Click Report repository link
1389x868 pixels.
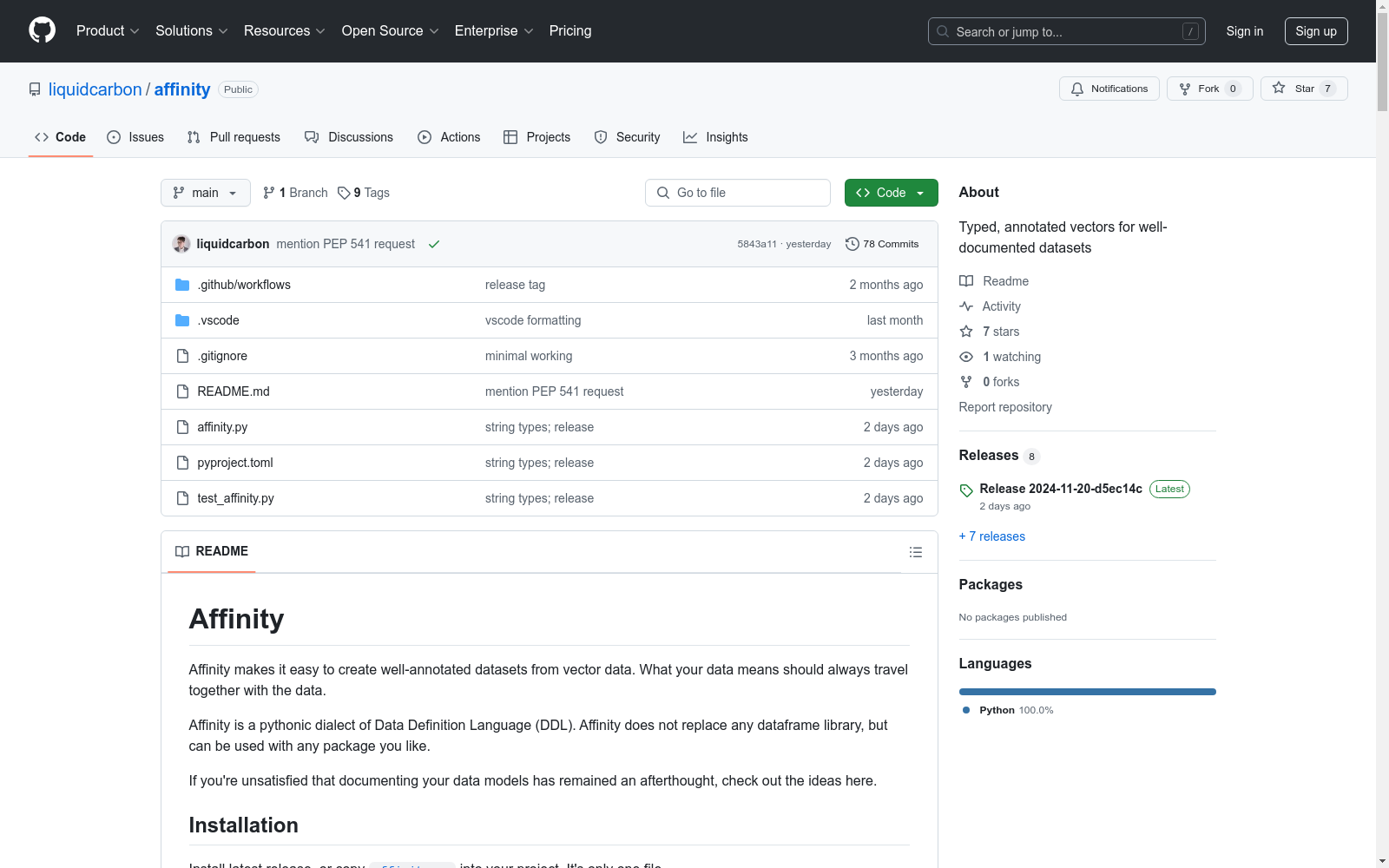(x=1005, y=407)
